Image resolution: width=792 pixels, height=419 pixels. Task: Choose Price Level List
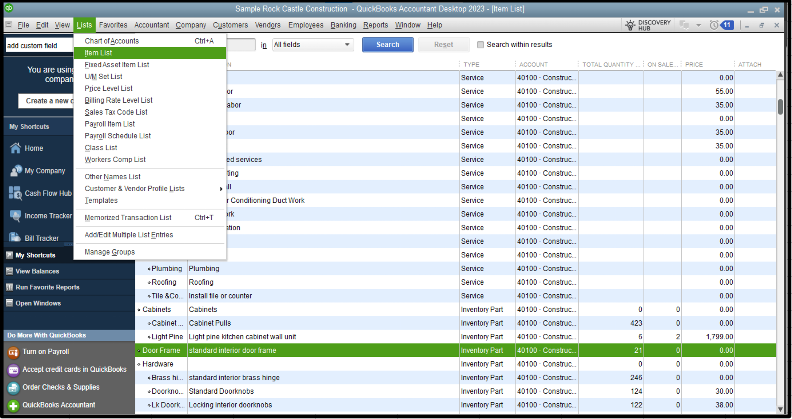[x=150, y=88]
